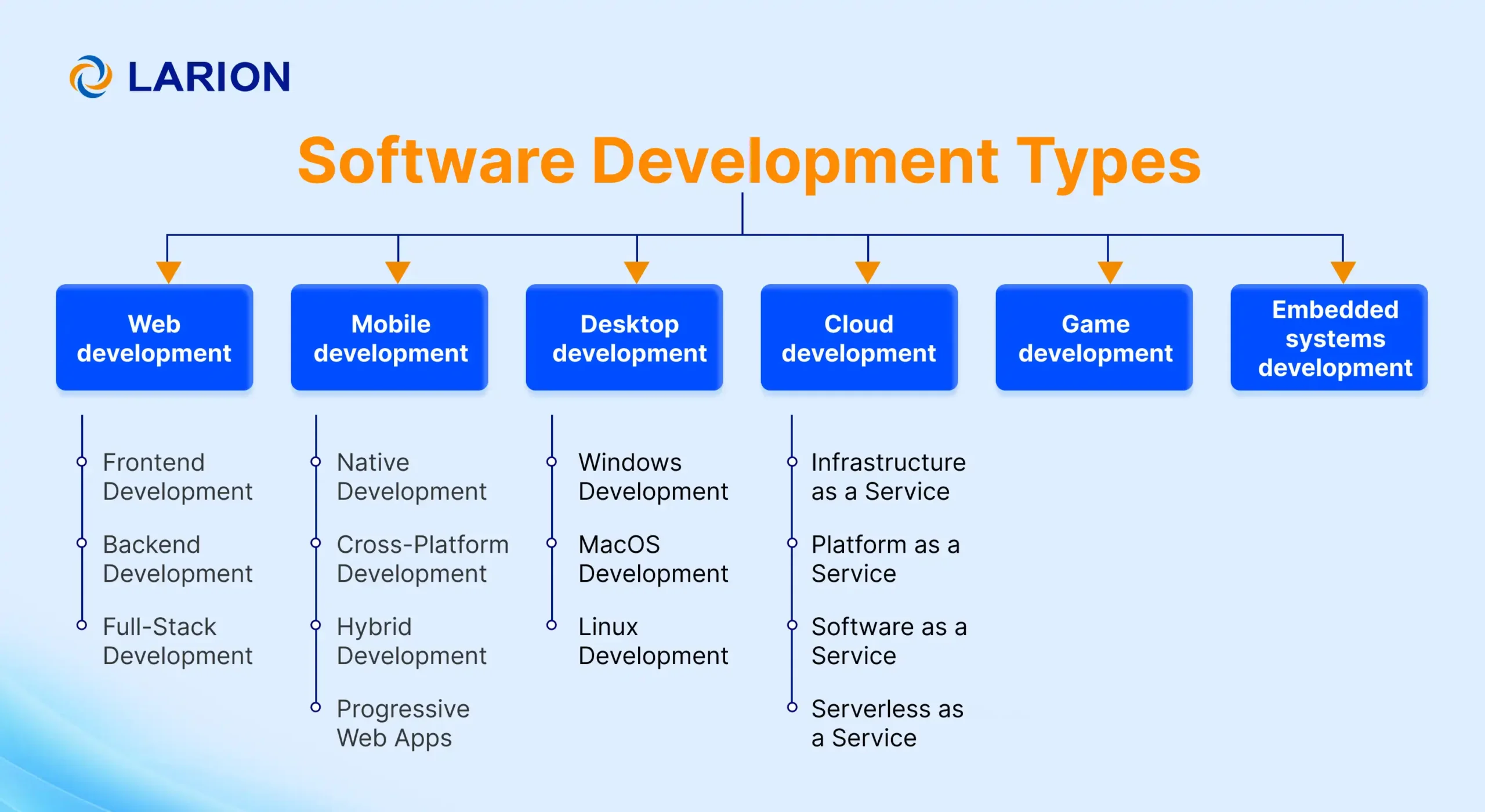
Task: Click the Platform as a Service item
Action: click(x=886, y=559)
